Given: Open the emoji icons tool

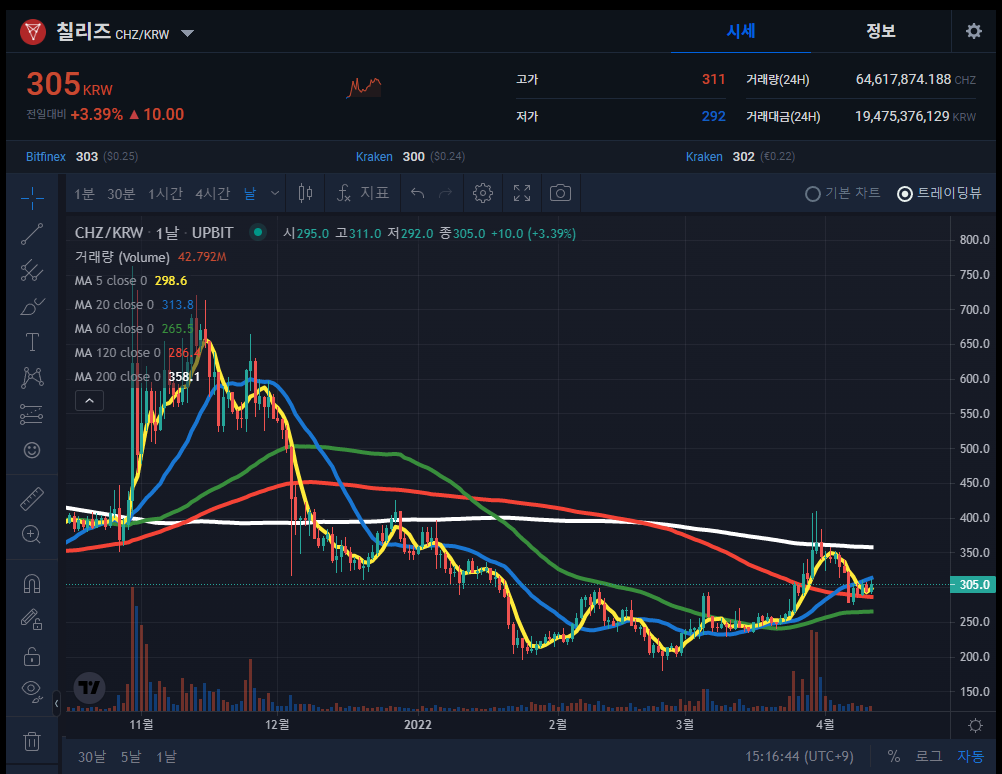Looking at the screenshot, I should point(32,450).
